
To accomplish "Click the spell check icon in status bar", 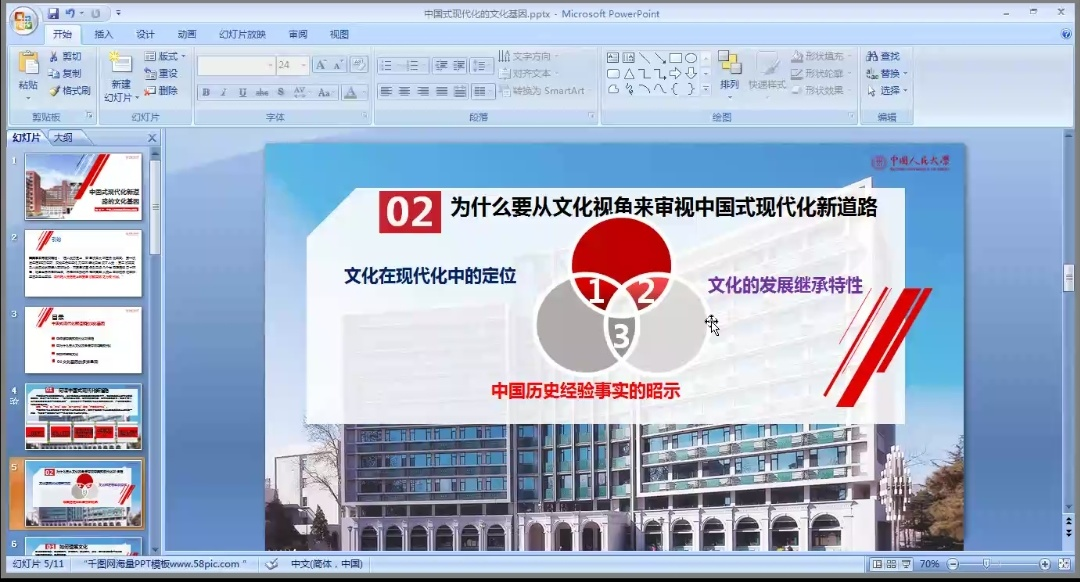I will (x=272, y=564).
